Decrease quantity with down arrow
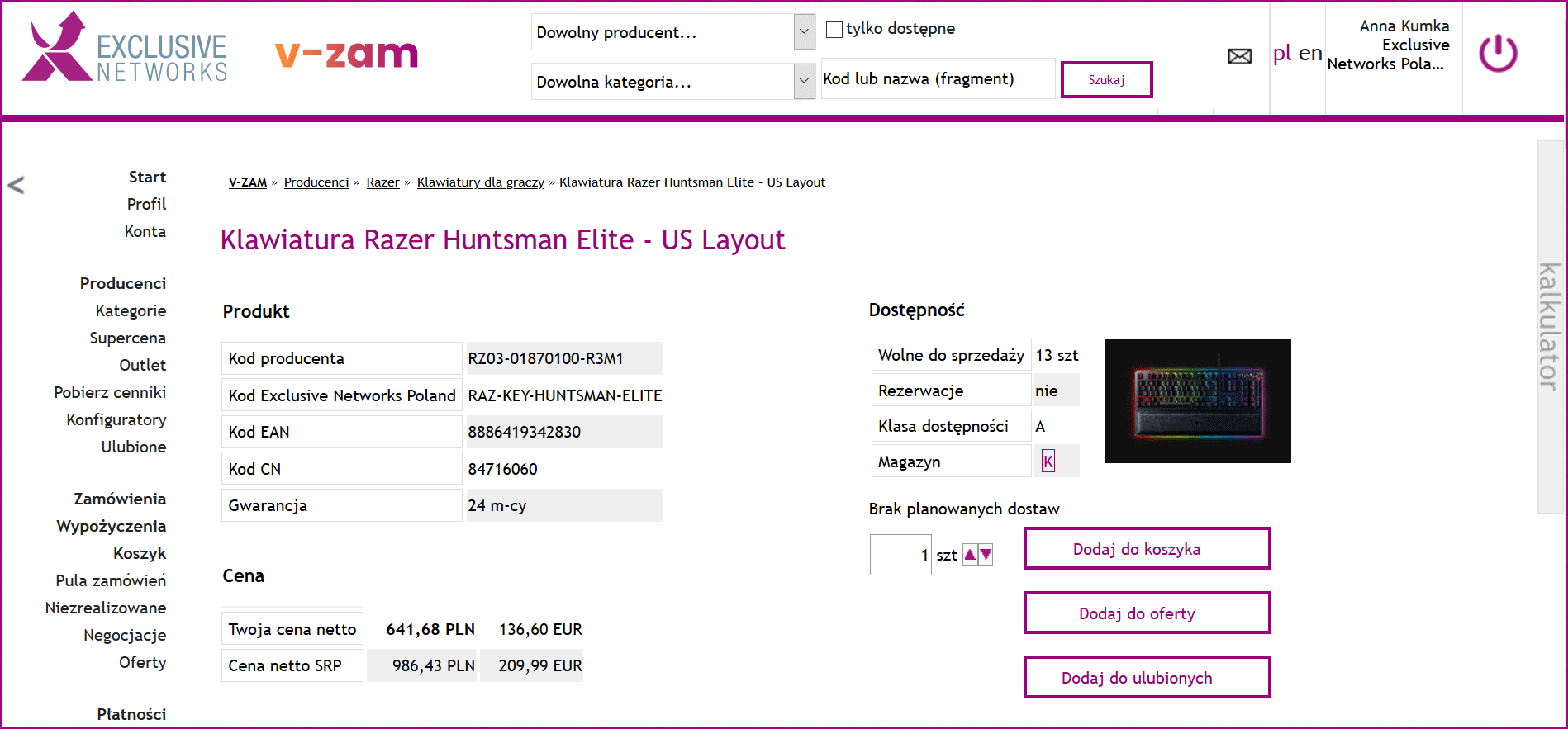 coord(986,555)
